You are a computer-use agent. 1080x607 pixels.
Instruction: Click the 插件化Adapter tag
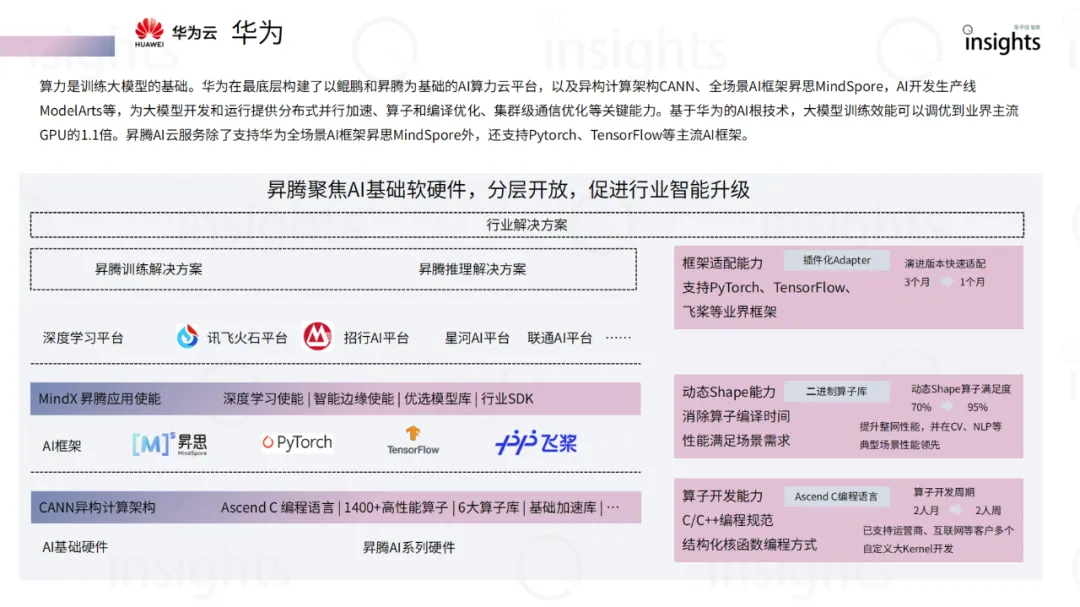pyautogui.click(x=836, y=260)
